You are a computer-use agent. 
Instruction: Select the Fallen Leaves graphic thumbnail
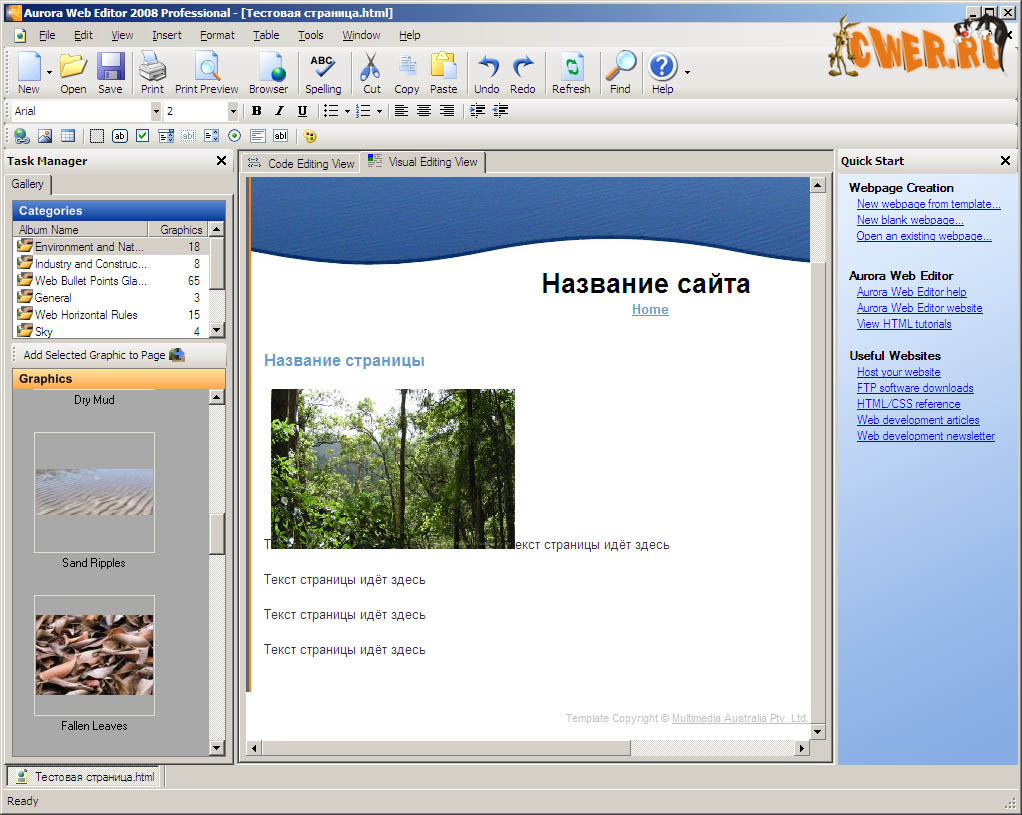point(94,655)
